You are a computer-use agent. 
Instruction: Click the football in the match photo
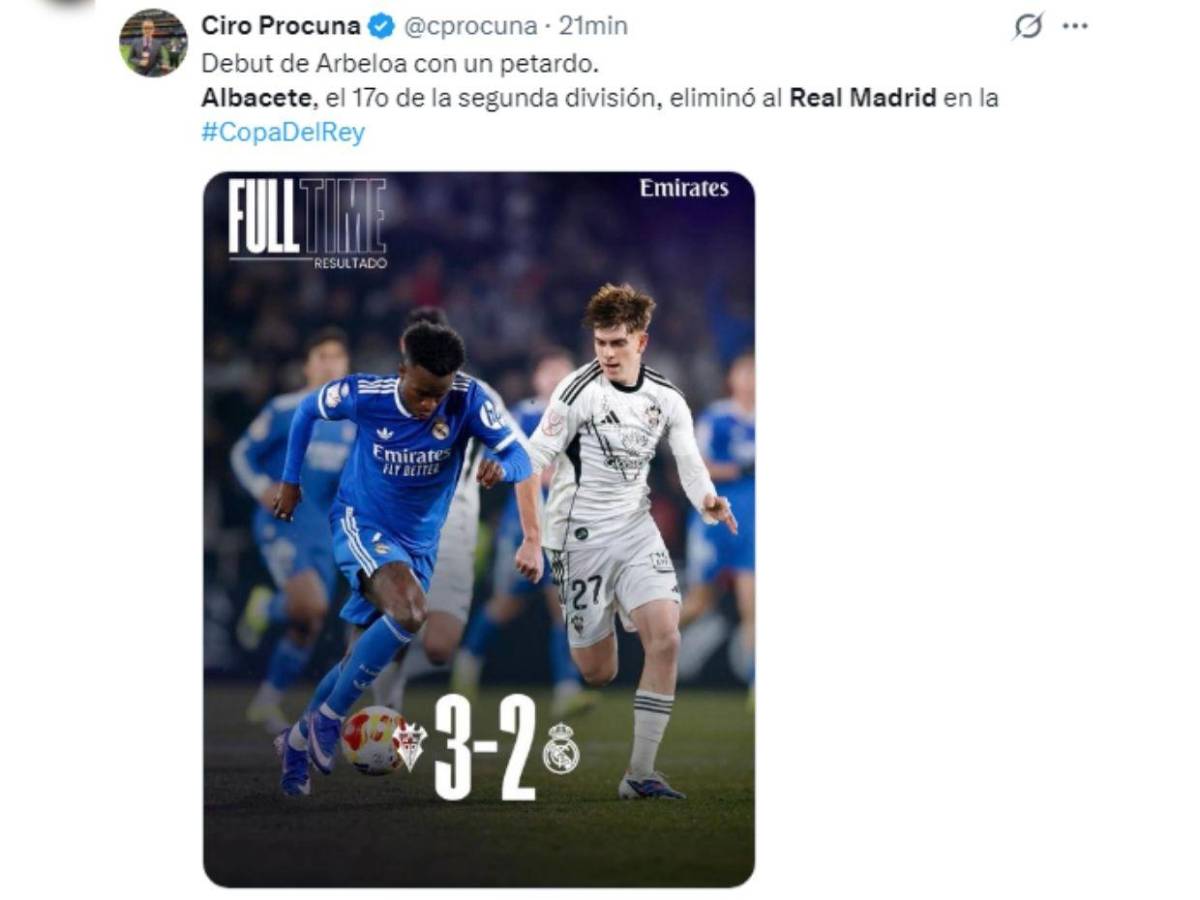pos(371,741)
